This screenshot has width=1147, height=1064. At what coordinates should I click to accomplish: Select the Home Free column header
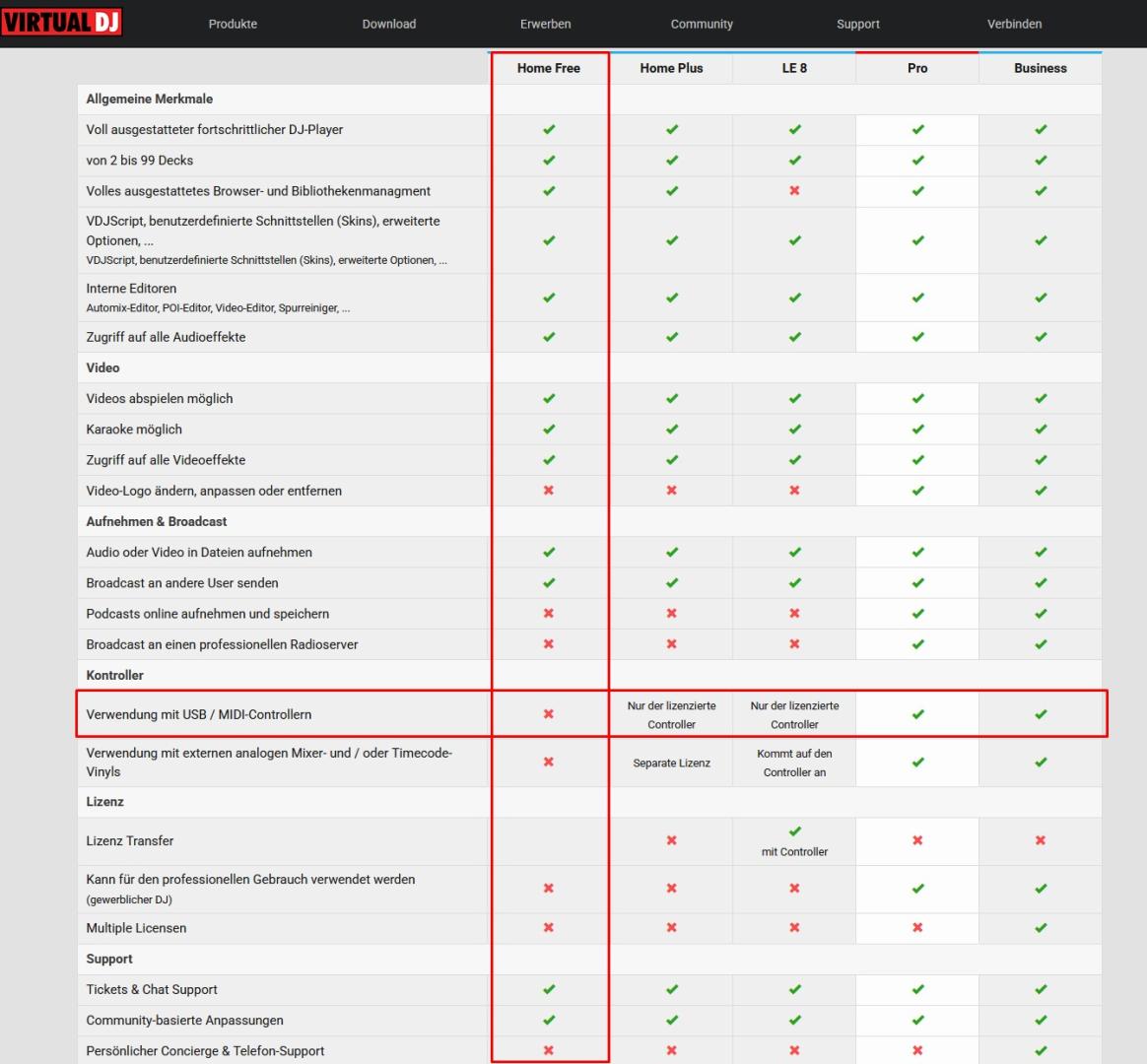[x=549, y=68]
